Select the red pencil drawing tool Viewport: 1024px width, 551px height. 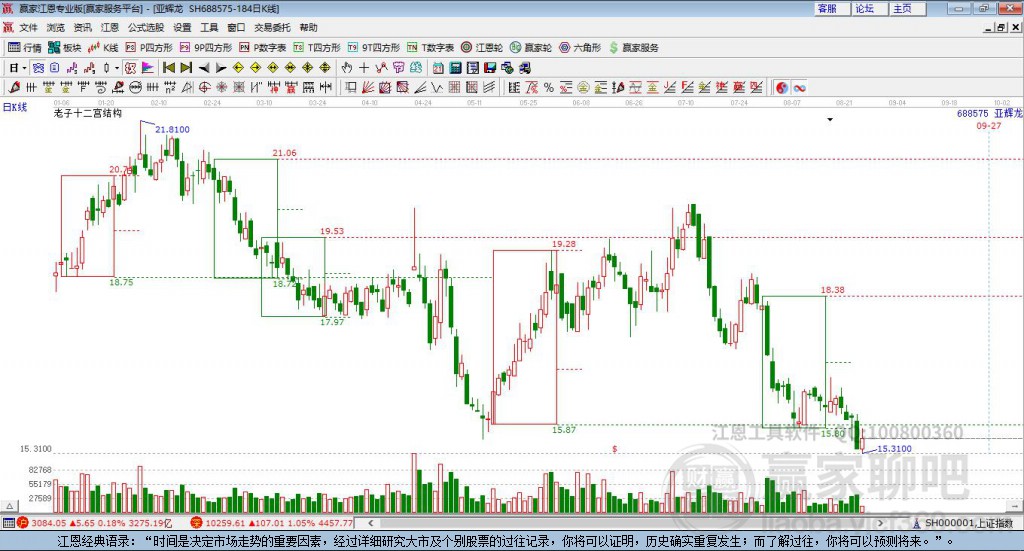pyautogui.click(x=14, y=87)
